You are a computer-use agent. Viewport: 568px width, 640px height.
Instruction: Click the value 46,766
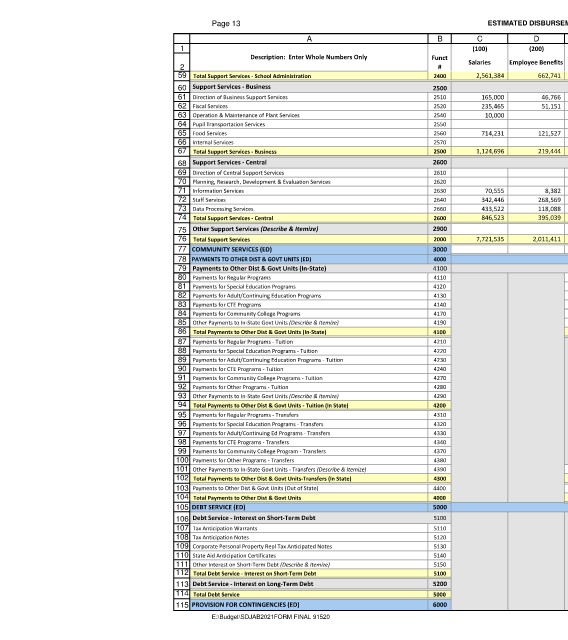[536, 97]
